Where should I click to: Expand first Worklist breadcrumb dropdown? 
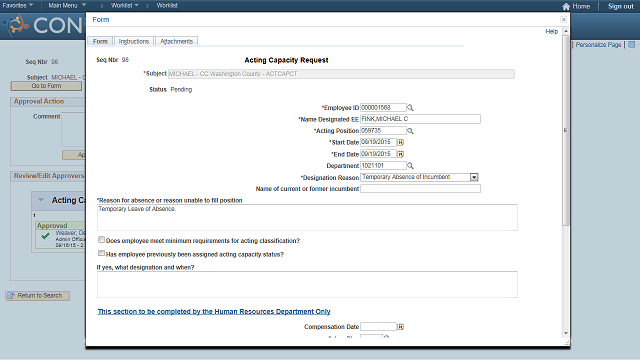125,6
